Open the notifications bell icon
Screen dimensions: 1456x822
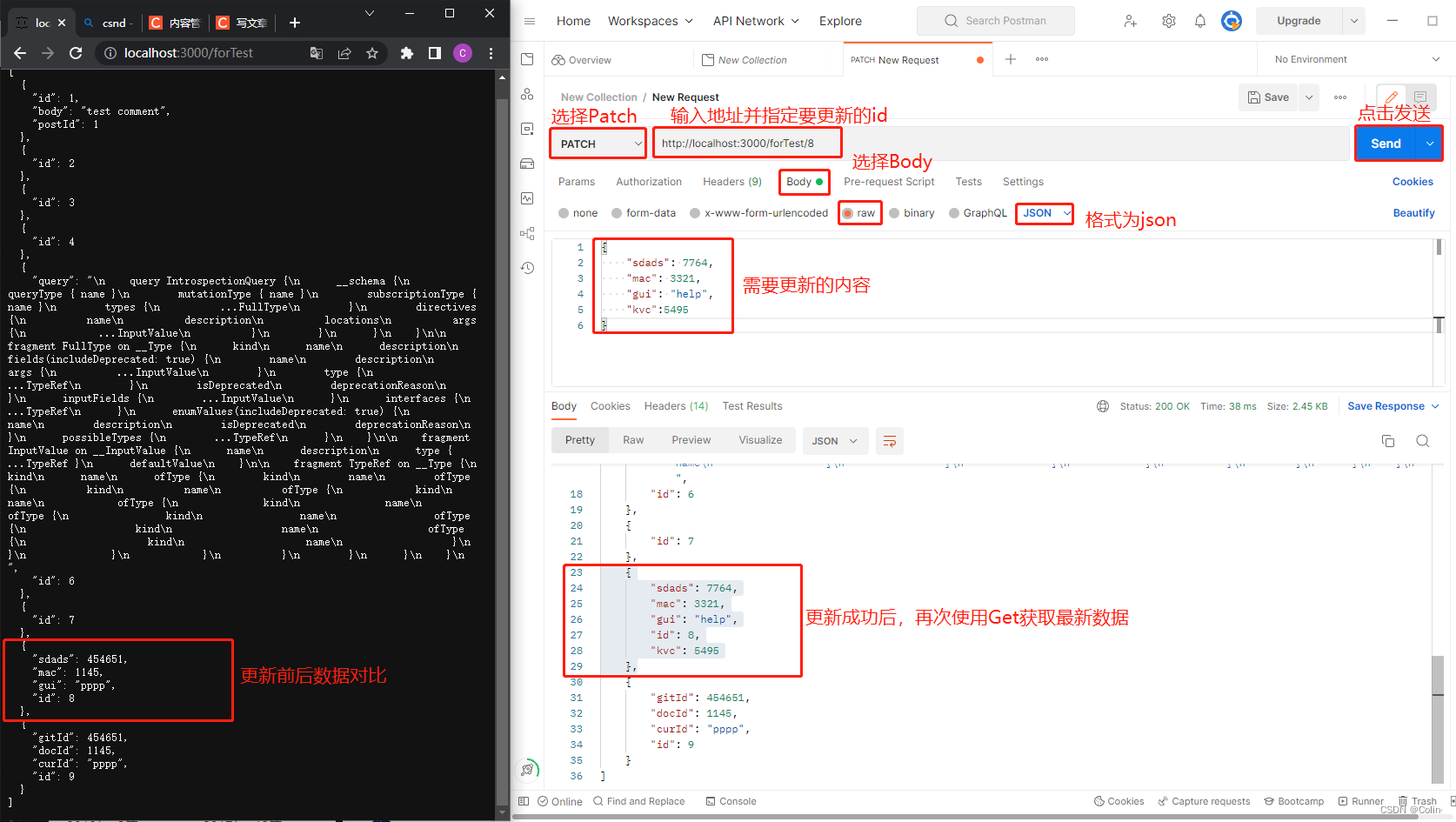click(1200, 21)
